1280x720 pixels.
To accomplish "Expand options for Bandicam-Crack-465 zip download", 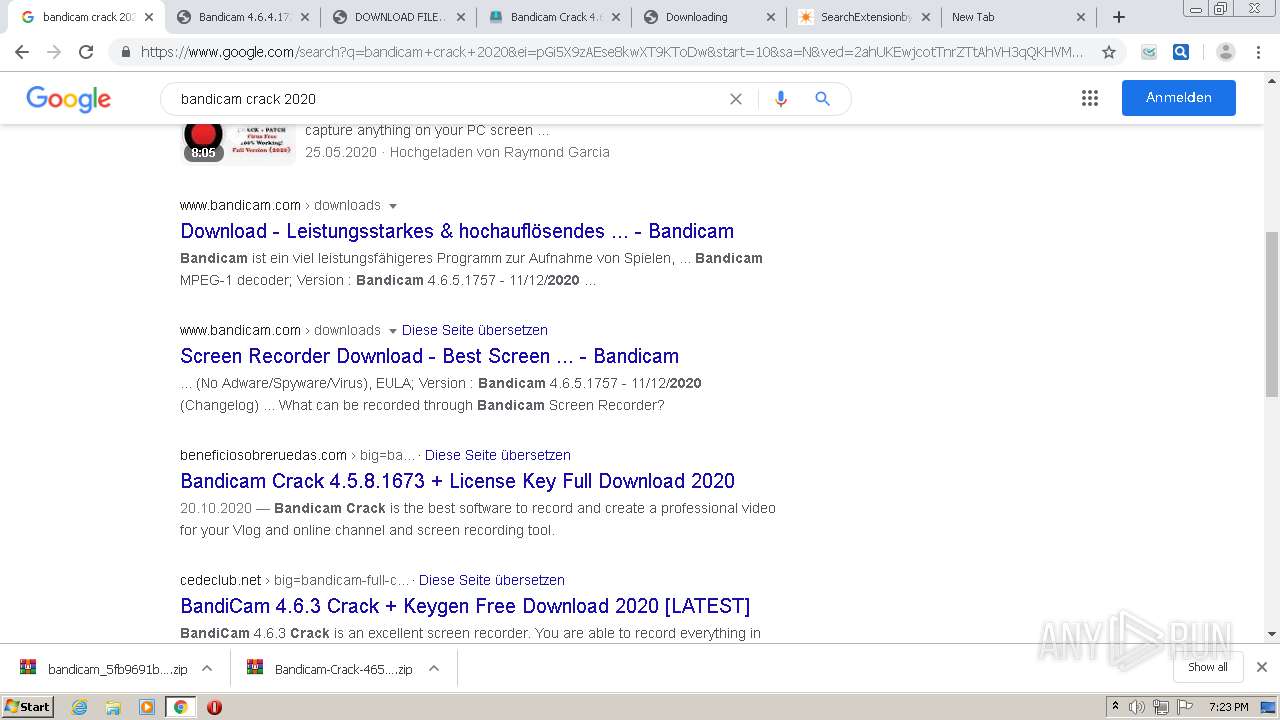I will click(434, 668).
